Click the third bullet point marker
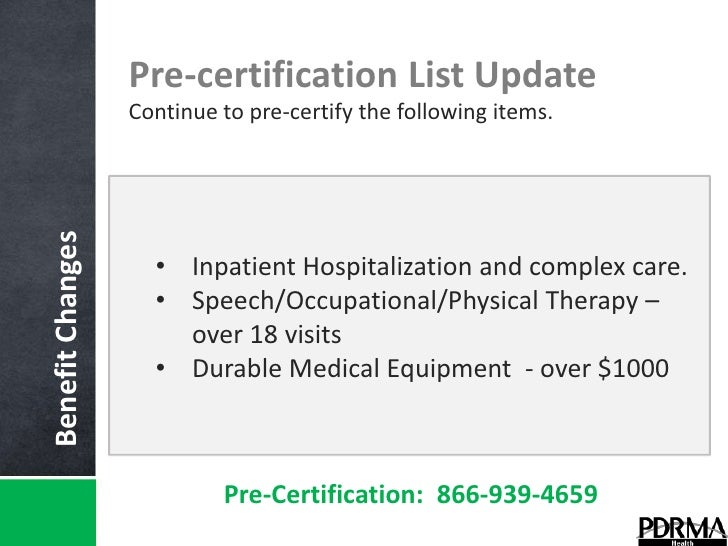 click(x=161, y=368)
